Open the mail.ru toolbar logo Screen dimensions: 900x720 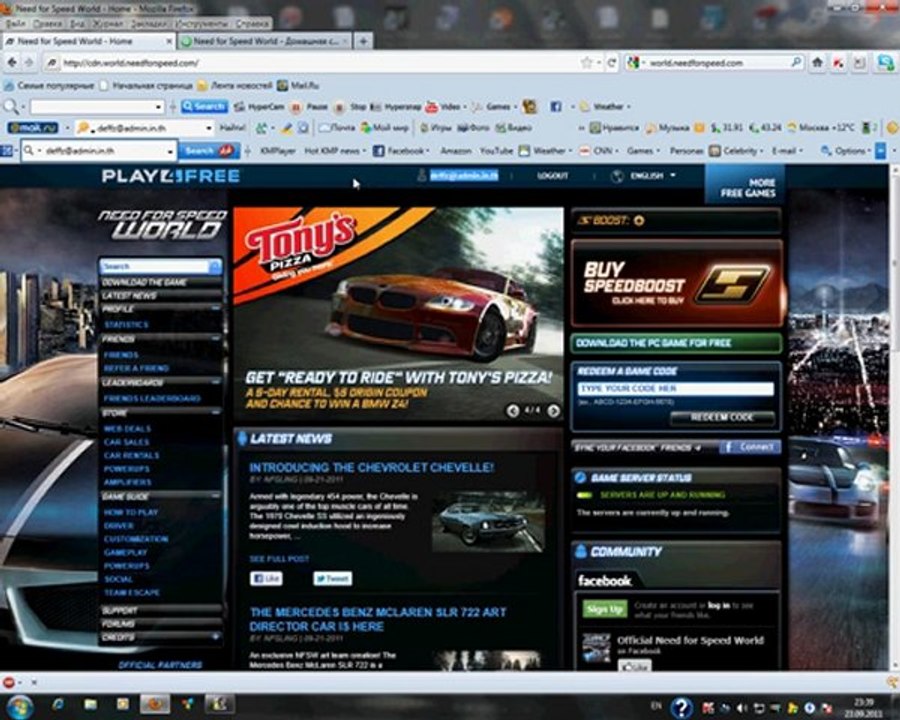tap(33, 127)
